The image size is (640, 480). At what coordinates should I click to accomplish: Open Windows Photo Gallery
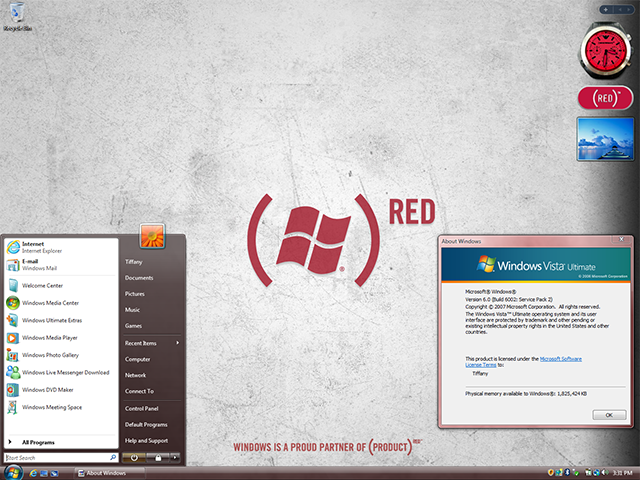tap(50, 355)
